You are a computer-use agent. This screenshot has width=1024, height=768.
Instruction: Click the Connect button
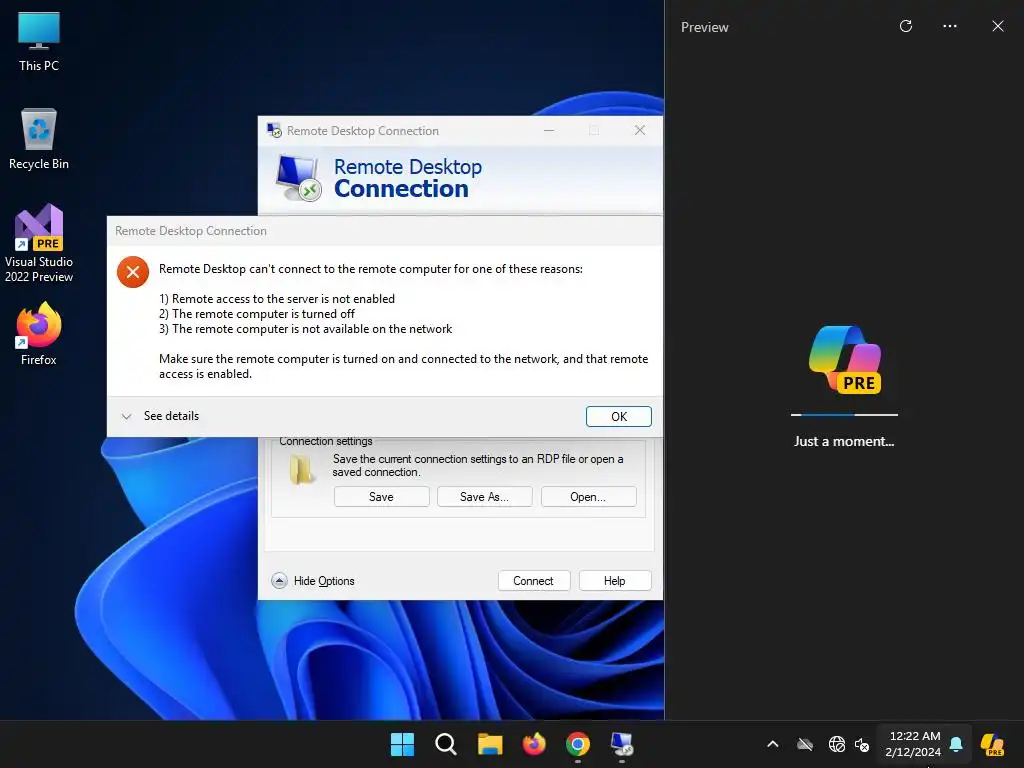534,581
